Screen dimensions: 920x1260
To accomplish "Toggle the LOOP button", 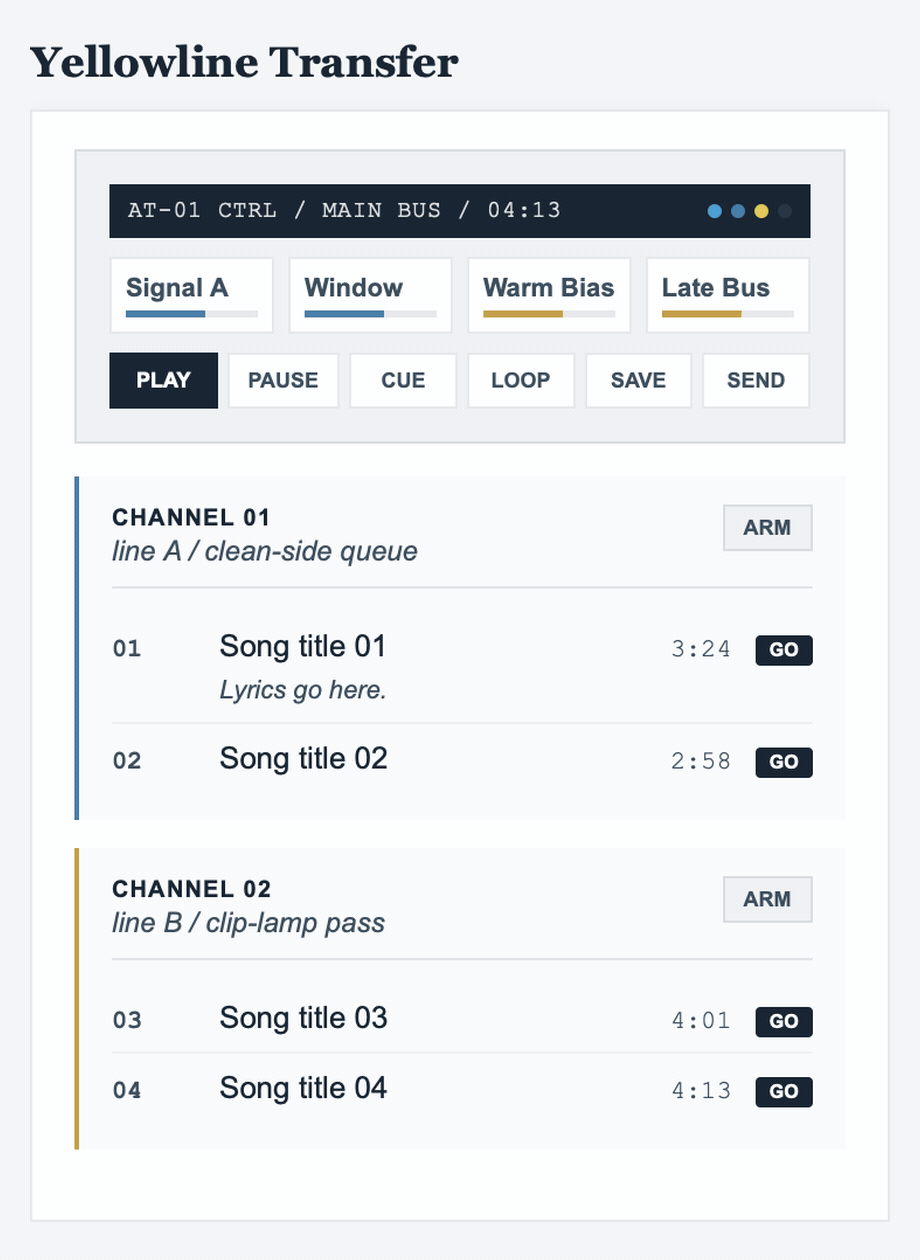I will pos(521,380).
